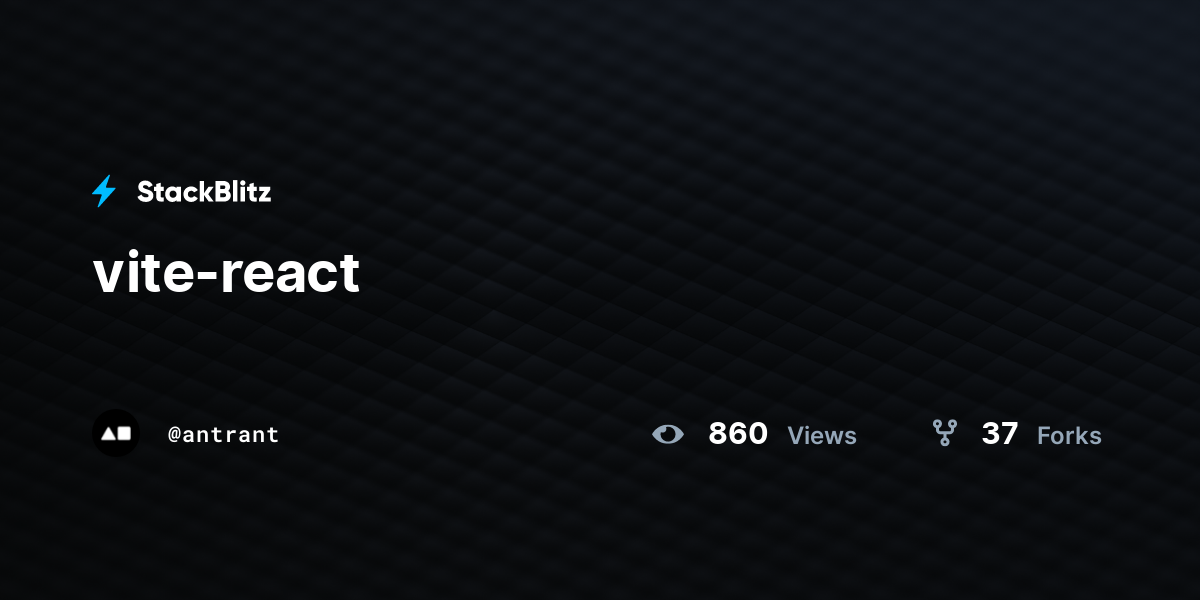Click the white square inside the avatar
The height and width of the screenshot is (600, 1200).
(x=124, y=434)
